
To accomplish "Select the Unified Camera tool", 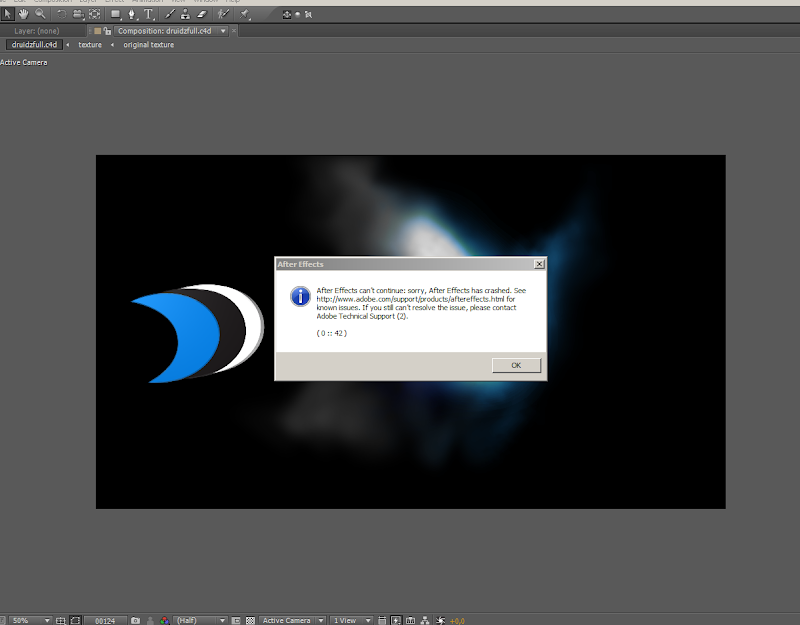I will coord(78,14).
